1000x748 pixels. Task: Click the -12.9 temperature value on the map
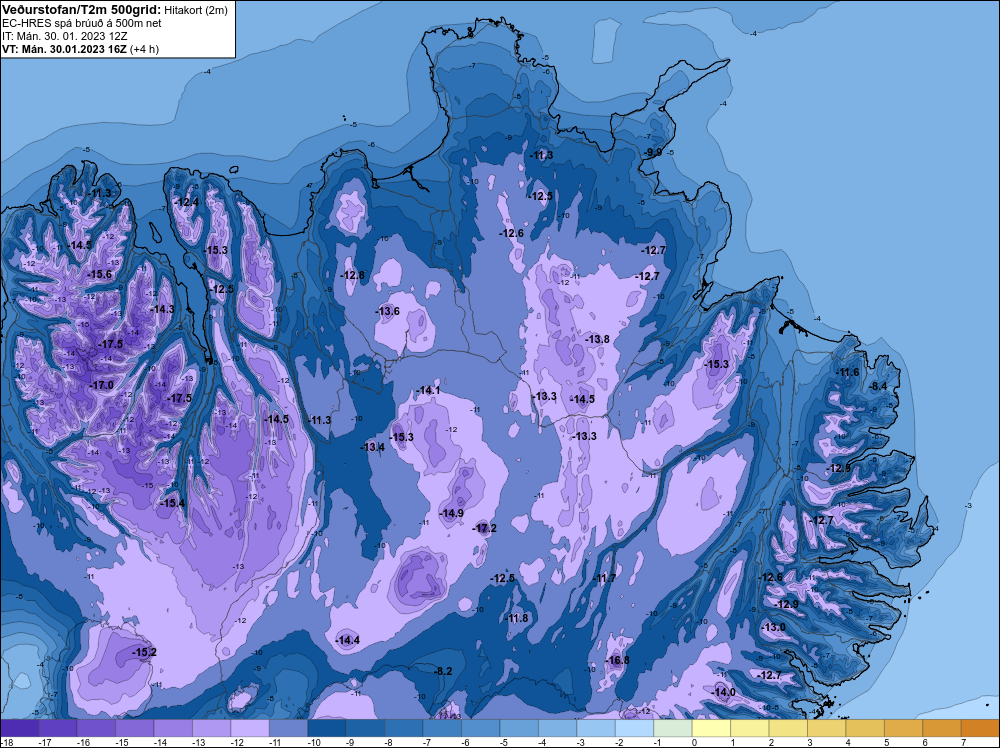tap(786, 604)
